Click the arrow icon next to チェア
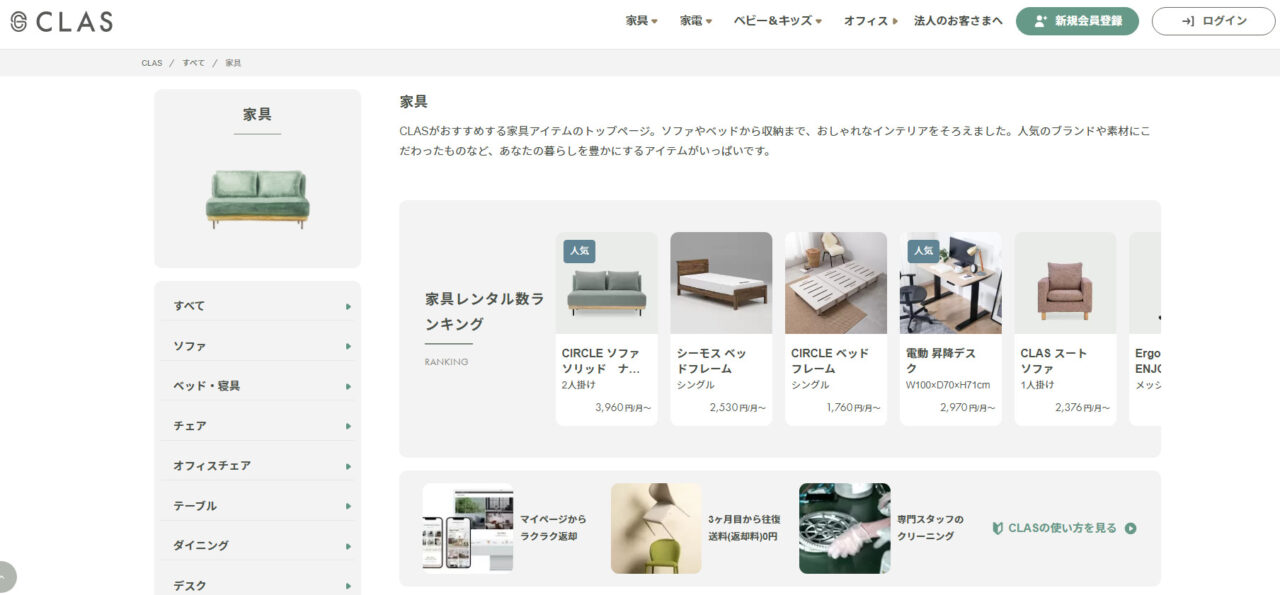1280x595 pixels. click(x=348, y=426)
